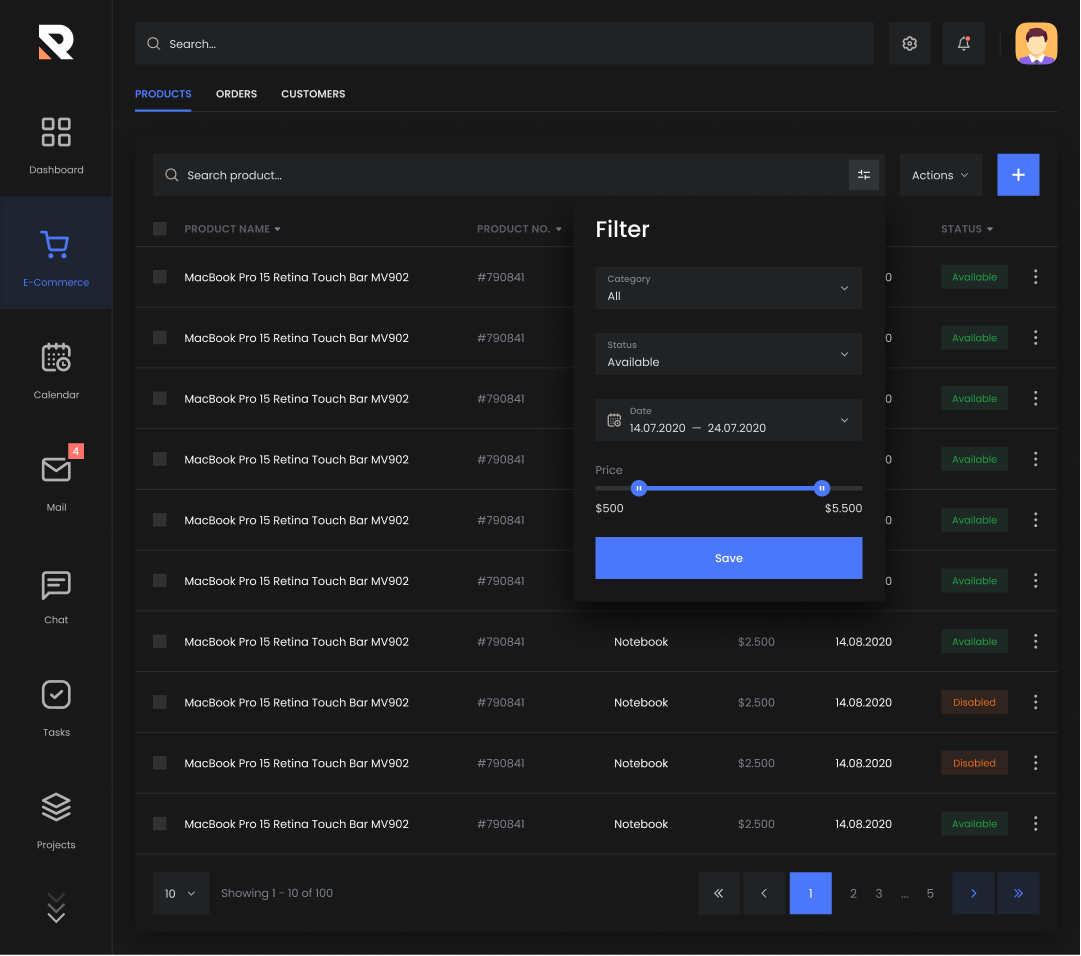Open the three-dot menu of the second product row

[1035, 338]
